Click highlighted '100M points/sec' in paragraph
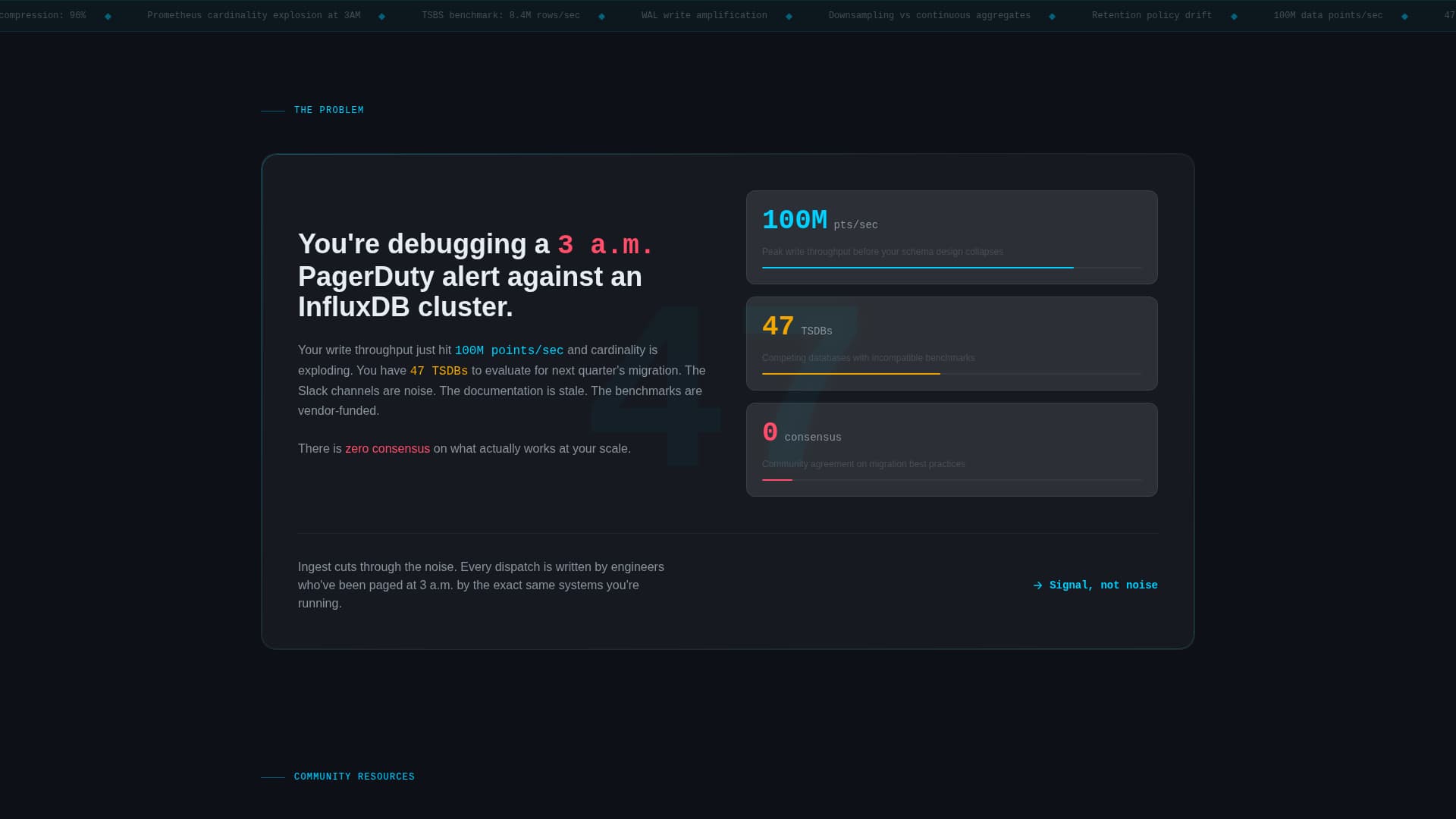Image resolution: width=1456 pixels, height=819 pixels. pyautogui.click(x=509, y=350)
